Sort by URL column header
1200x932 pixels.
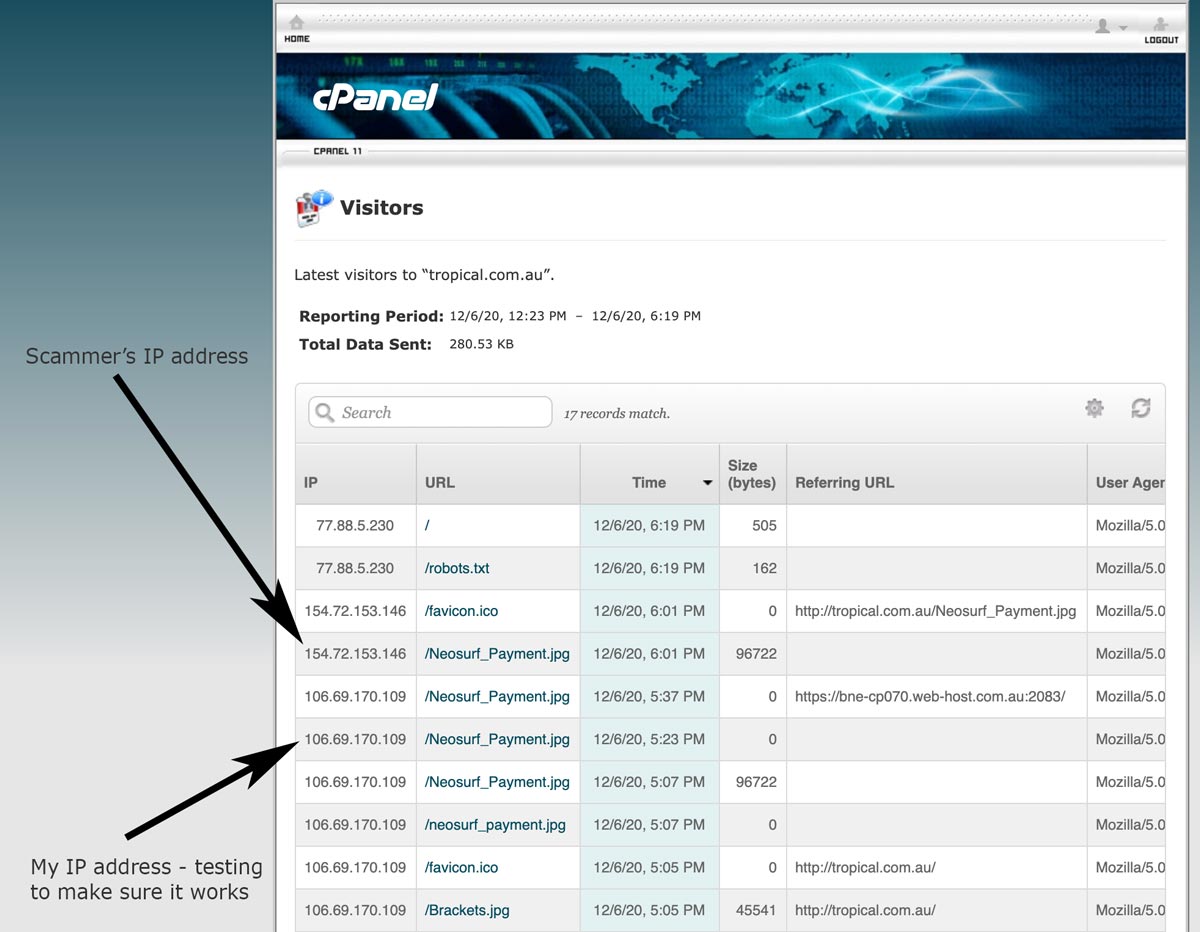tap(440, 482)
